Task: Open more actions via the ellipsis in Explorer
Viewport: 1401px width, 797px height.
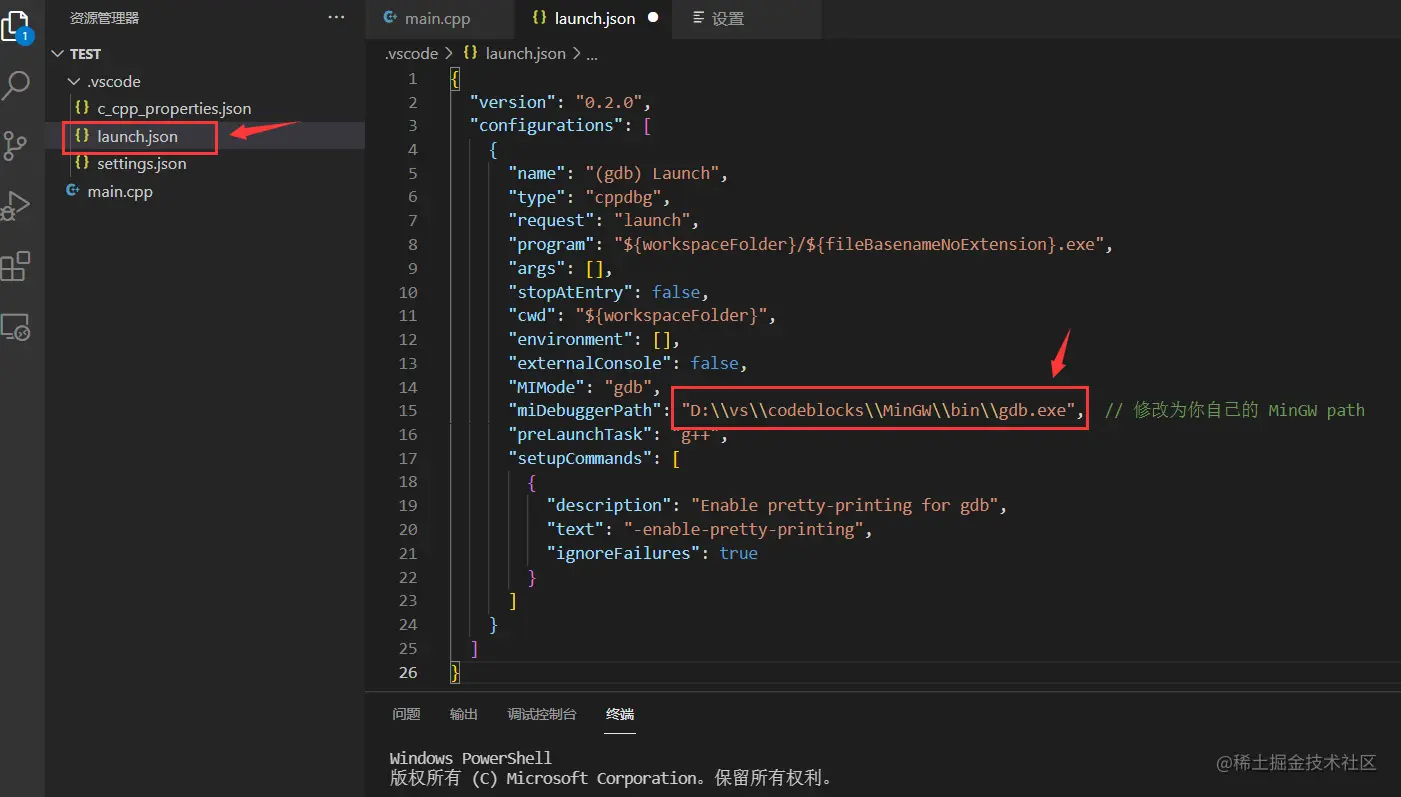Action: click(335, 17)
